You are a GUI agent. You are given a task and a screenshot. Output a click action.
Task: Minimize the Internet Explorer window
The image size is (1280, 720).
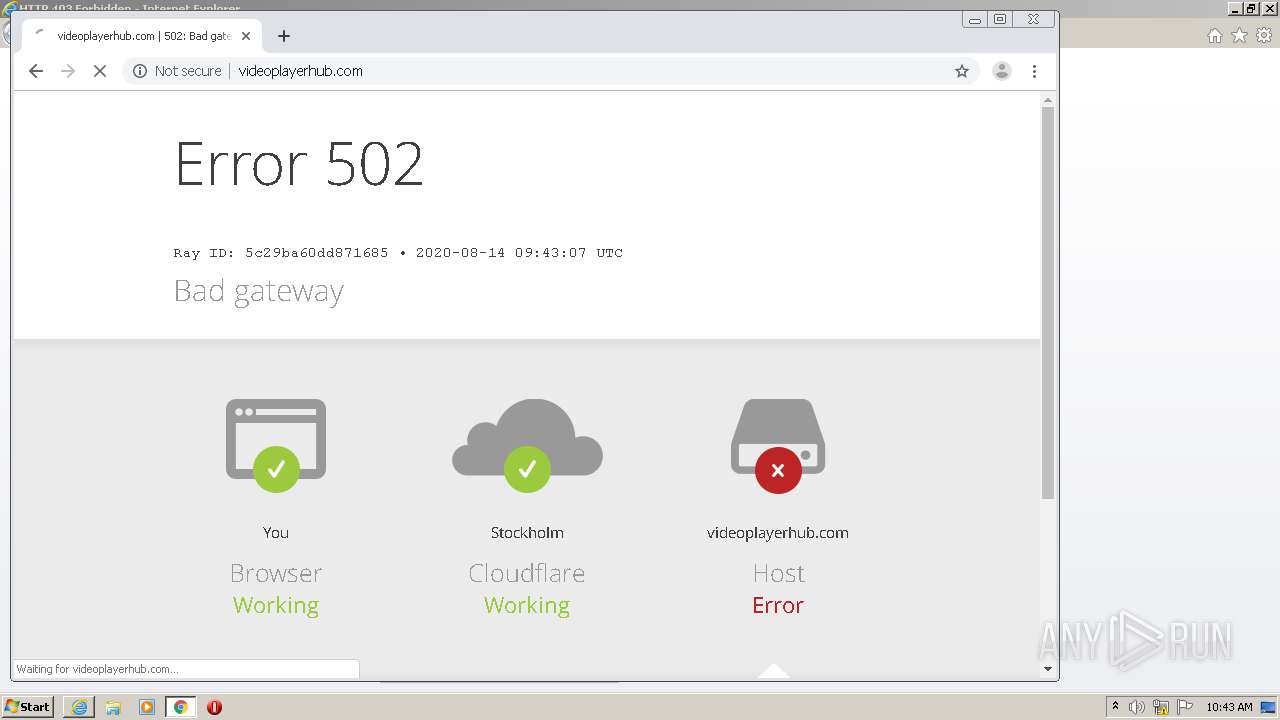click(1236, 8)
